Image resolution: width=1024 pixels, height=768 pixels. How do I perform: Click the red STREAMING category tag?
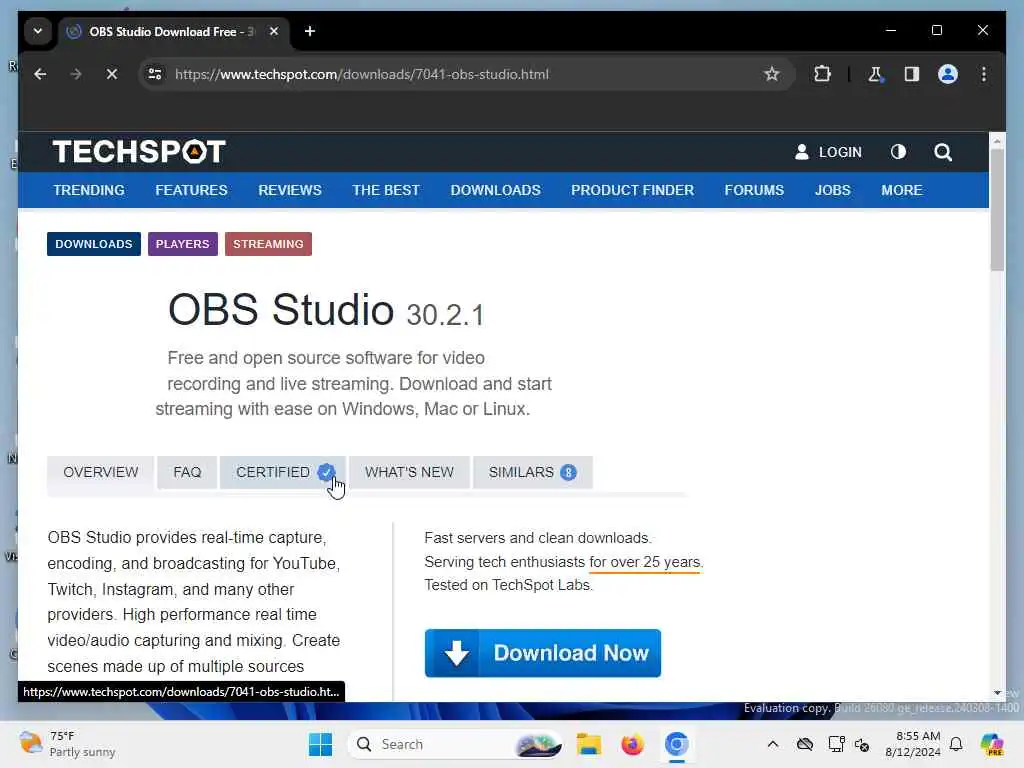point(268,244)
